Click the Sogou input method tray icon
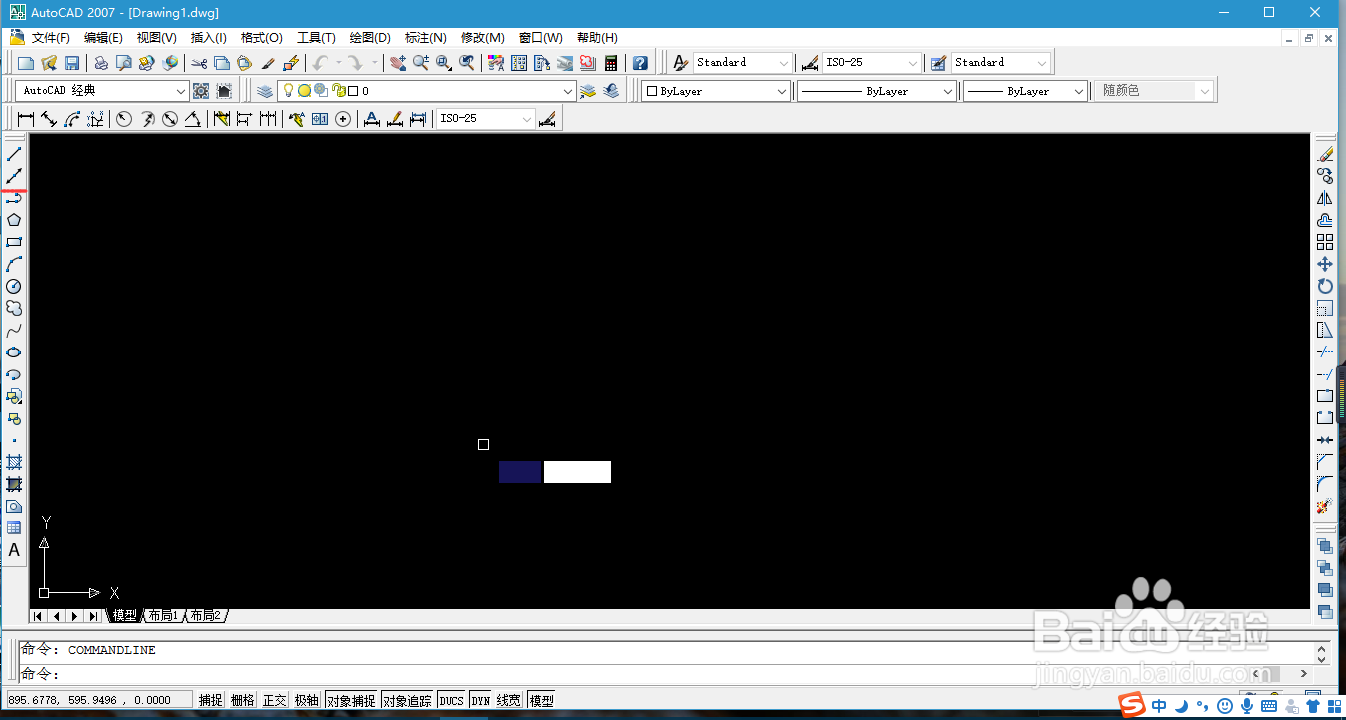1346x720 pixels. 1132,705
